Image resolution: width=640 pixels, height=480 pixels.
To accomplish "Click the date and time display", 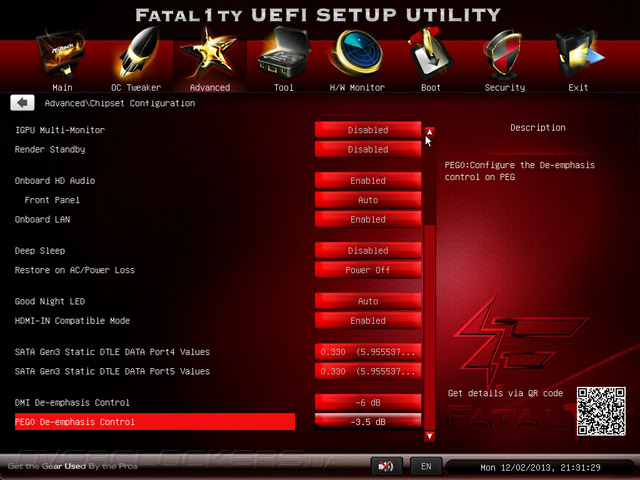I will point(540,467).
